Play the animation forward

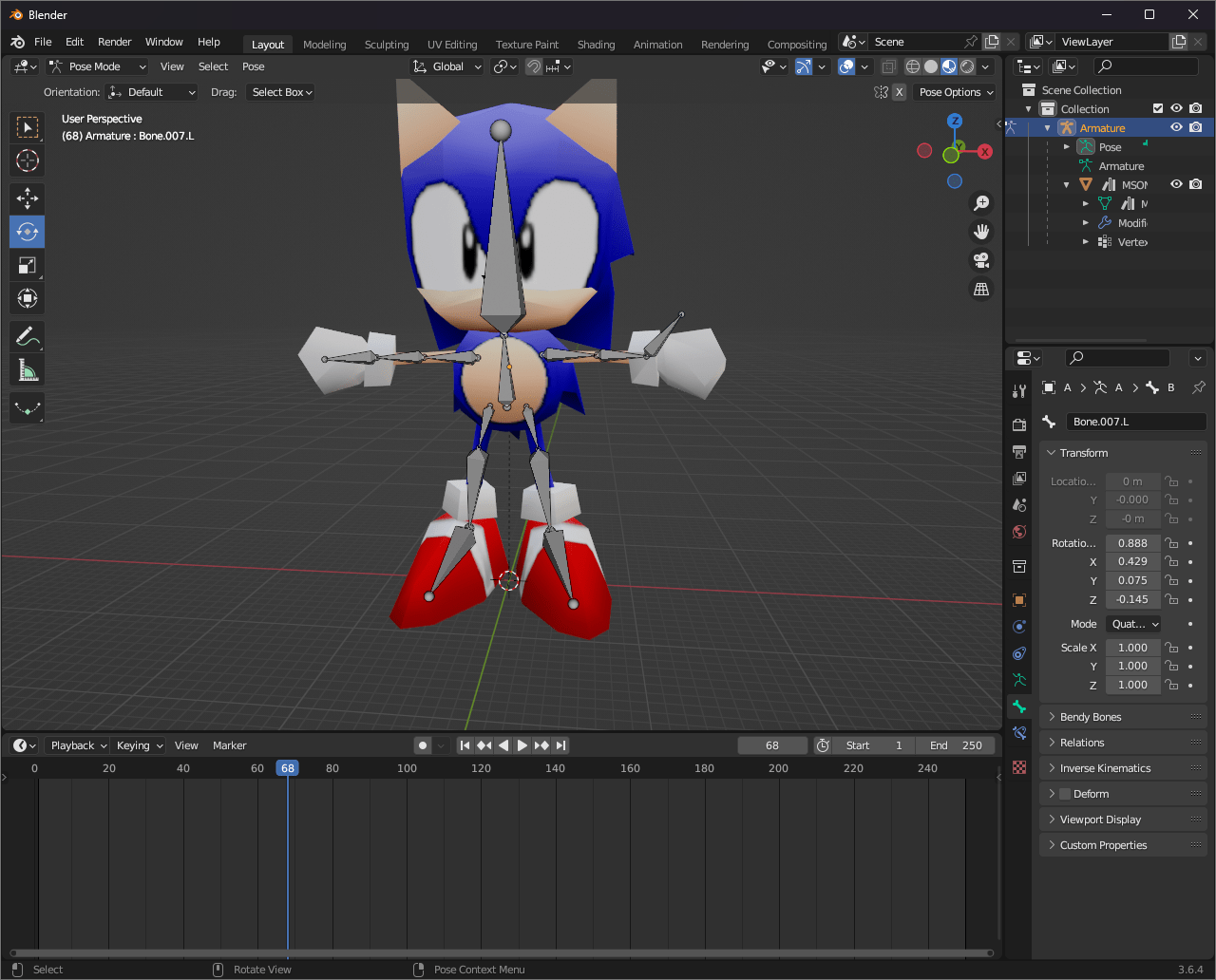(x=522, y=745)
